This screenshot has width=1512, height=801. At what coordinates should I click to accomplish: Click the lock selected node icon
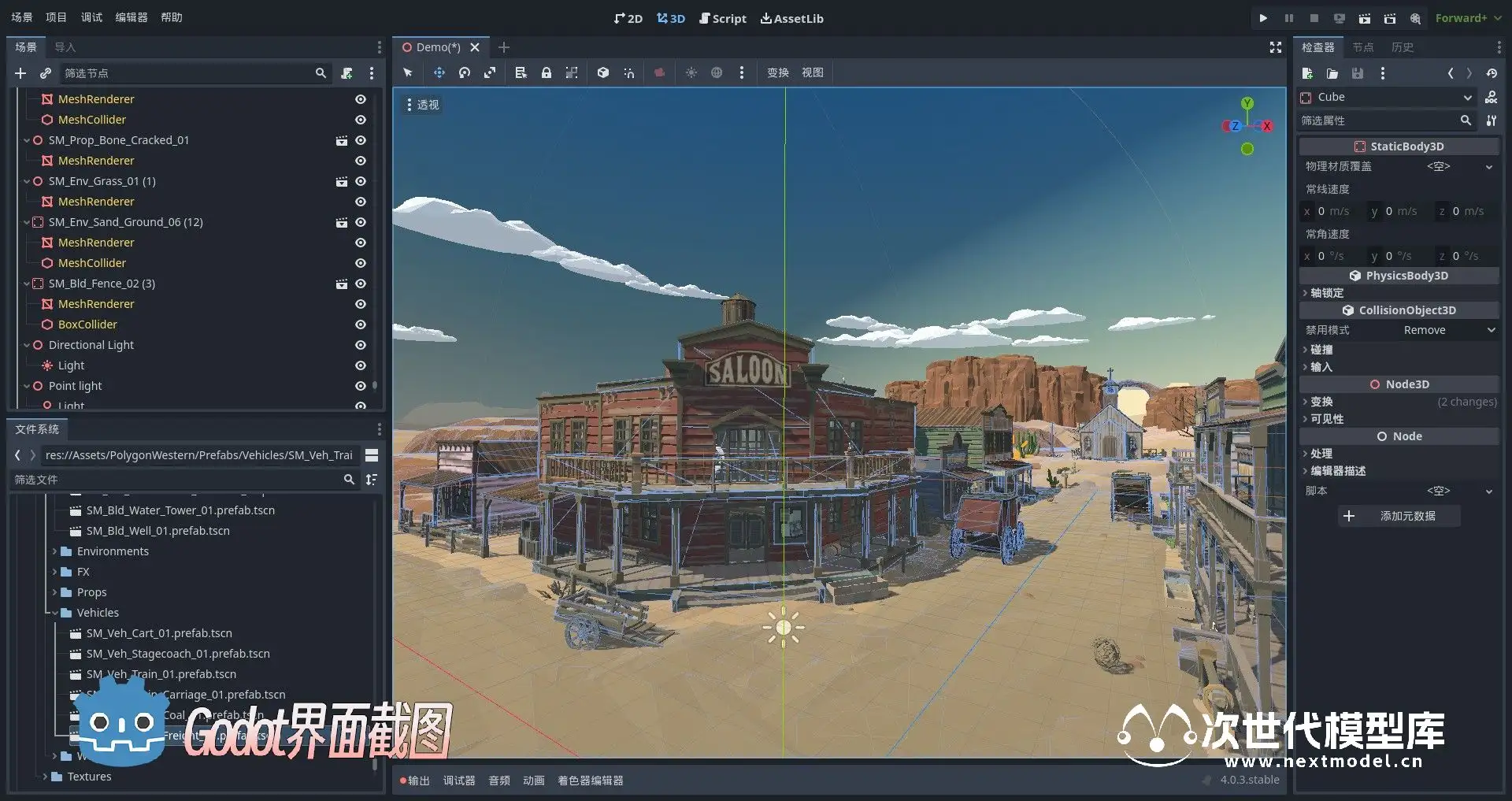(x=546, y=72)
